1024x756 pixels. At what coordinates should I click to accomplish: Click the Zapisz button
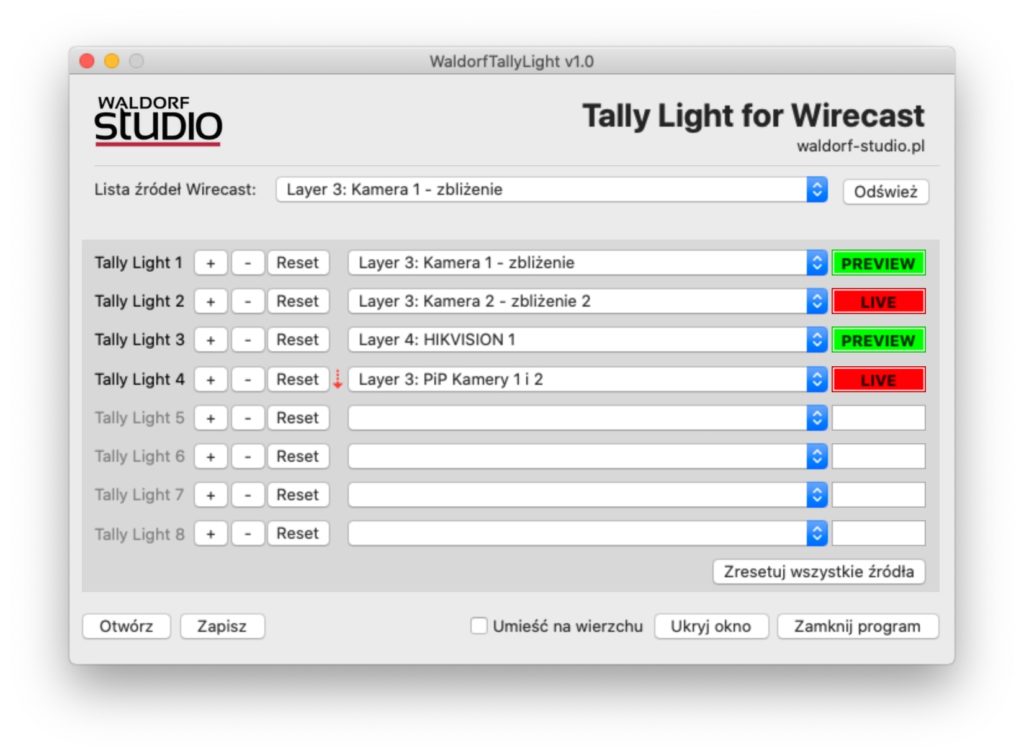pyautogui.click(x=222, y=626)
